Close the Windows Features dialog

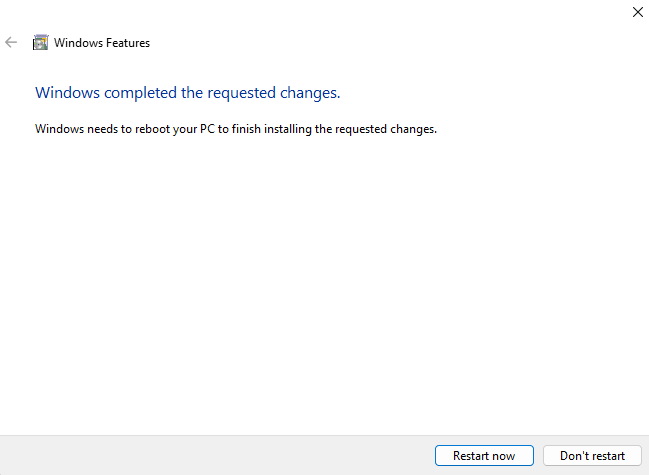coord(638,12)
